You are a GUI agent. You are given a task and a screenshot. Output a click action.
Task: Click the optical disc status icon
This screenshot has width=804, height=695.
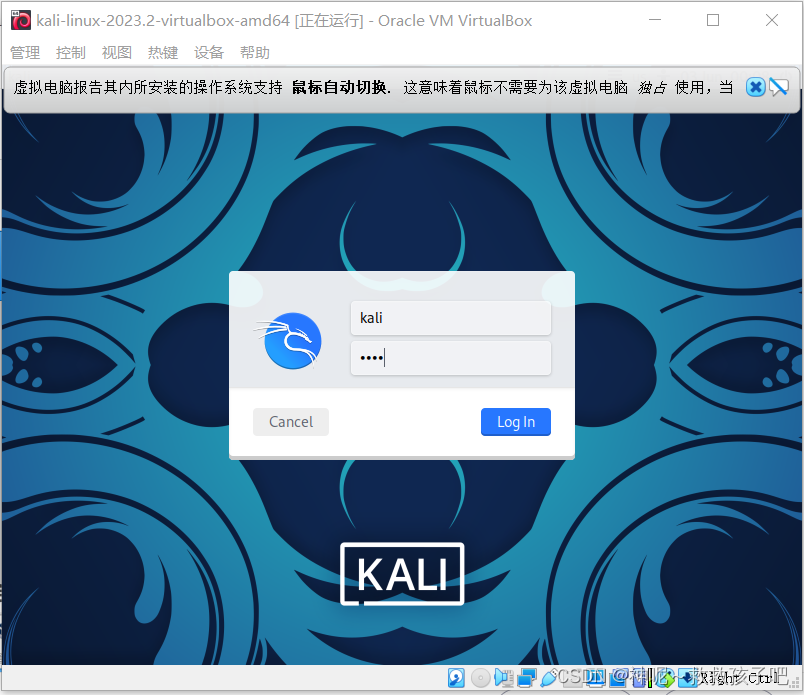(480, 678)
